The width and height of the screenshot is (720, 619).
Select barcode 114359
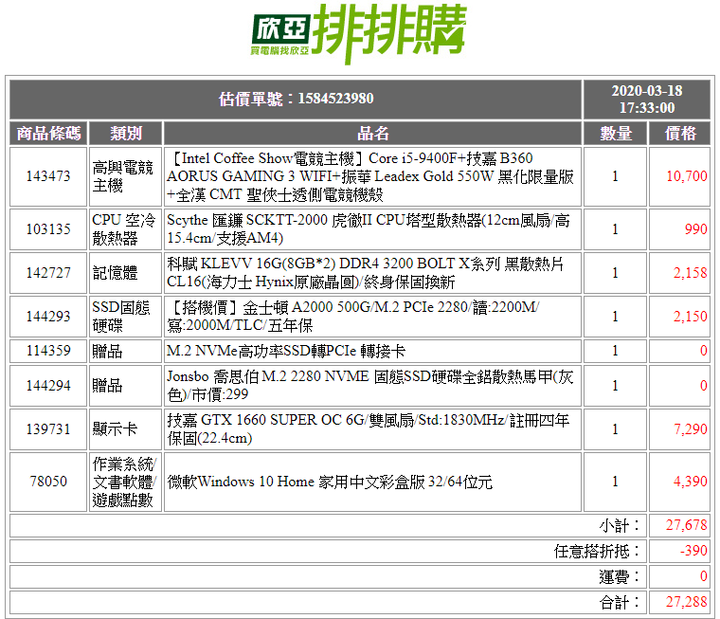click(x=48, y=351)
